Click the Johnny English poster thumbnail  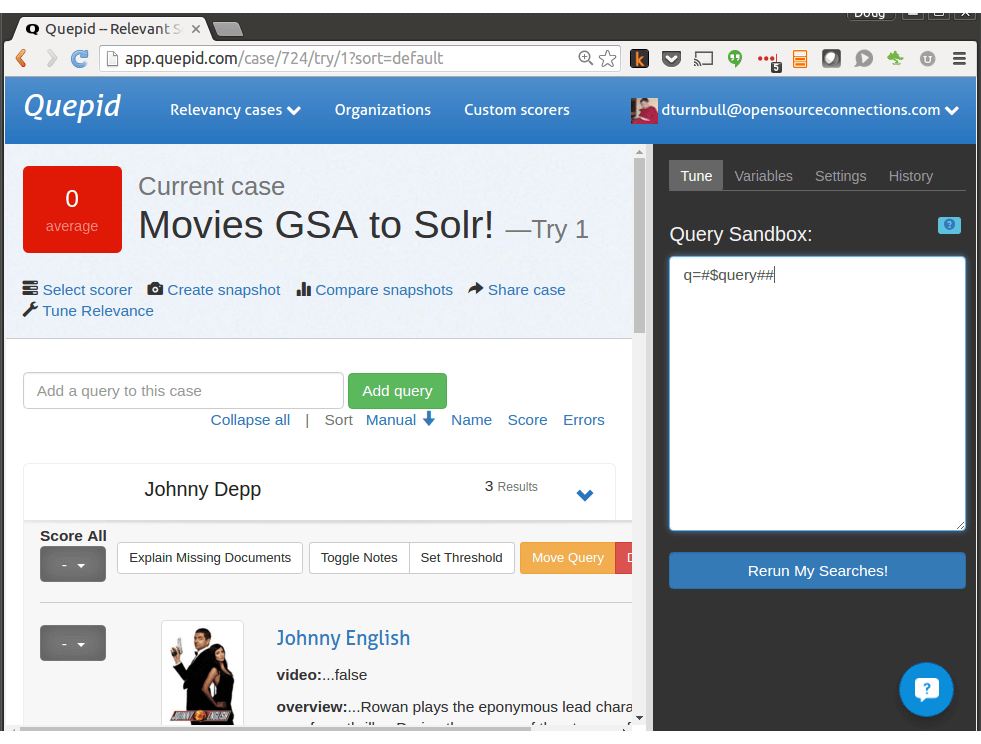(x=202, y=674)
